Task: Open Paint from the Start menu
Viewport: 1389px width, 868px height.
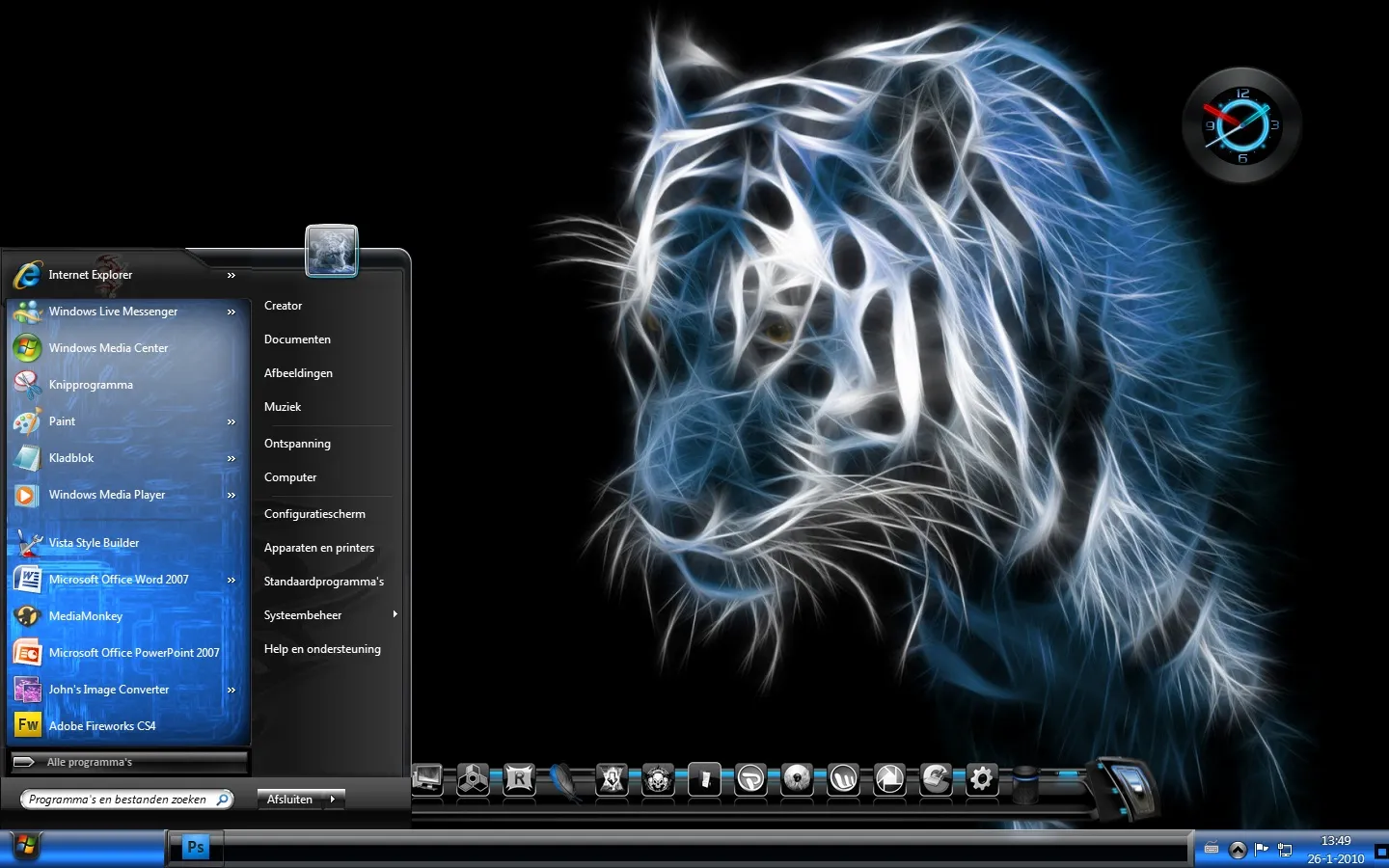Action: (x=125, y=421)
